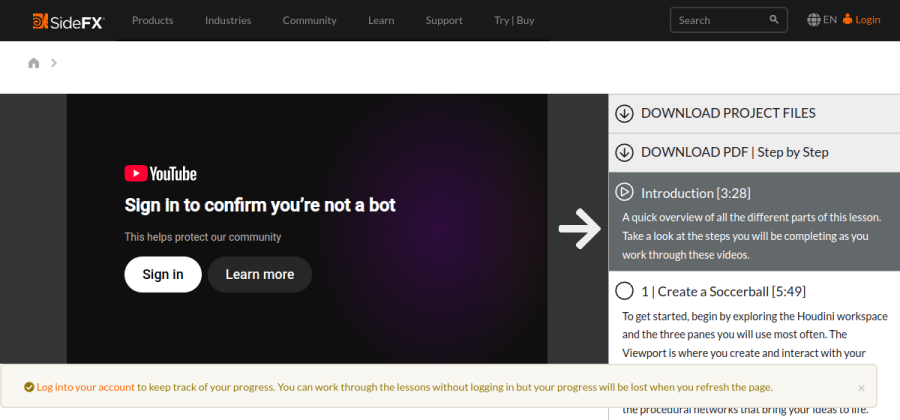The width and height of the screenshot is (900, 420).
Task: Click the Learn more button
Action: coord(260,274)
